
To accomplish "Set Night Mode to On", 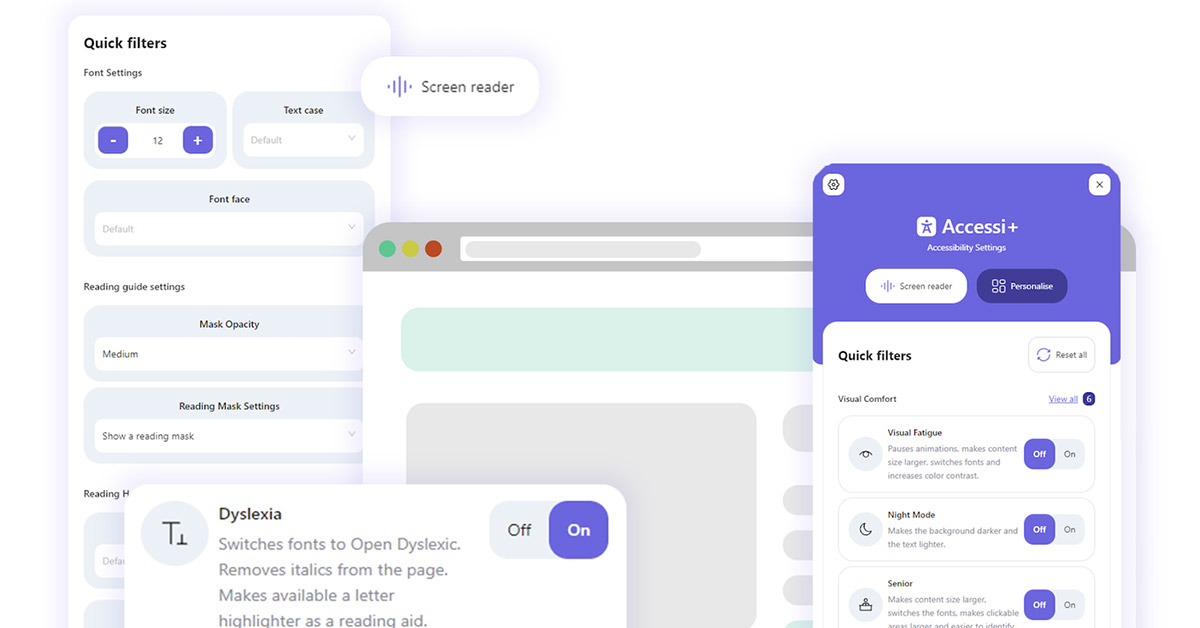I will click(x=1069, y=530).
